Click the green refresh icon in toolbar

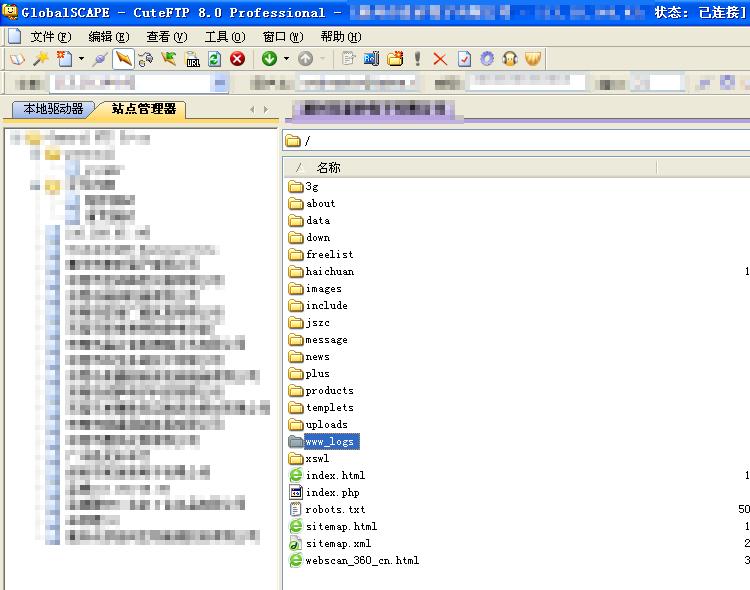tap(214, 59)
